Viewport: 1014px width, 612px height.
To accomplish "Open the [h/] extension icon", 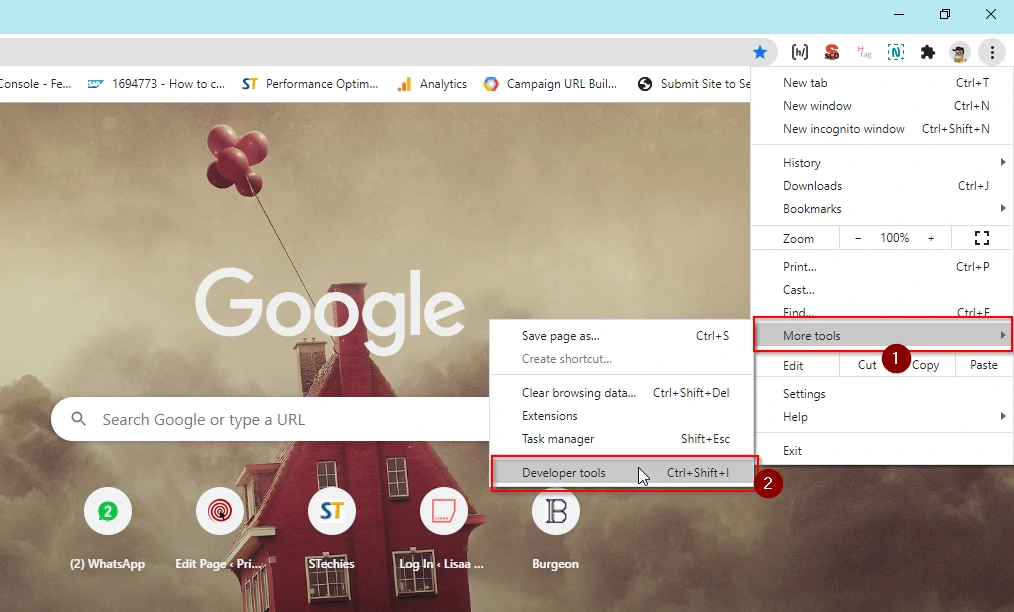I will pos(799,52).
